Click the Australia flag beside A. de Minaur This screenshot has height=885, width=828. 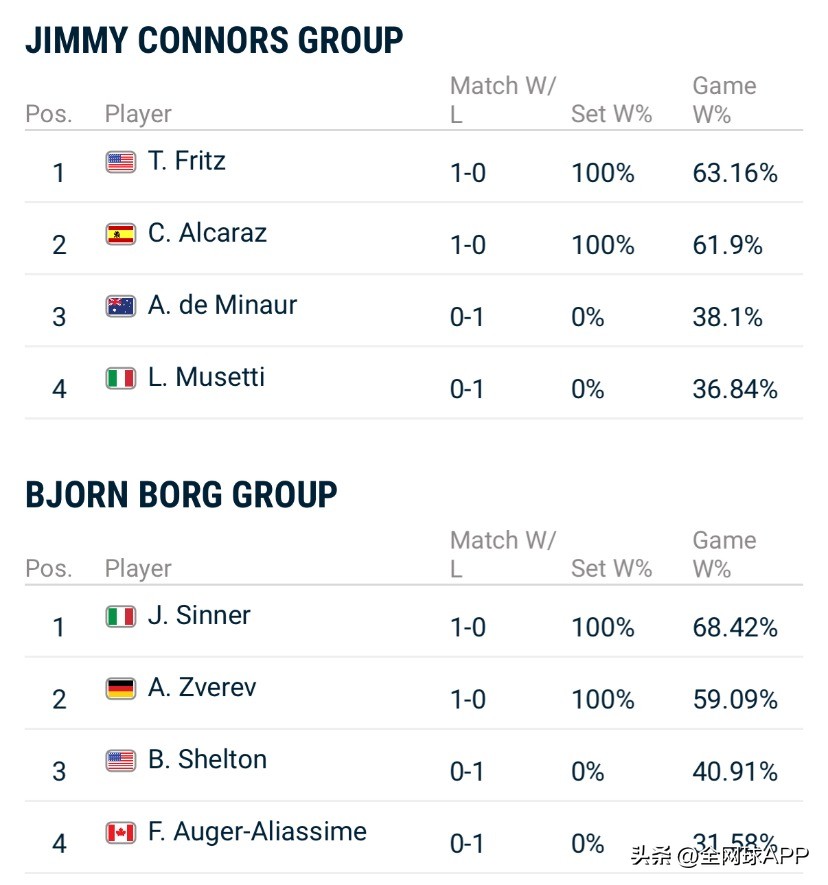point(120,306)
